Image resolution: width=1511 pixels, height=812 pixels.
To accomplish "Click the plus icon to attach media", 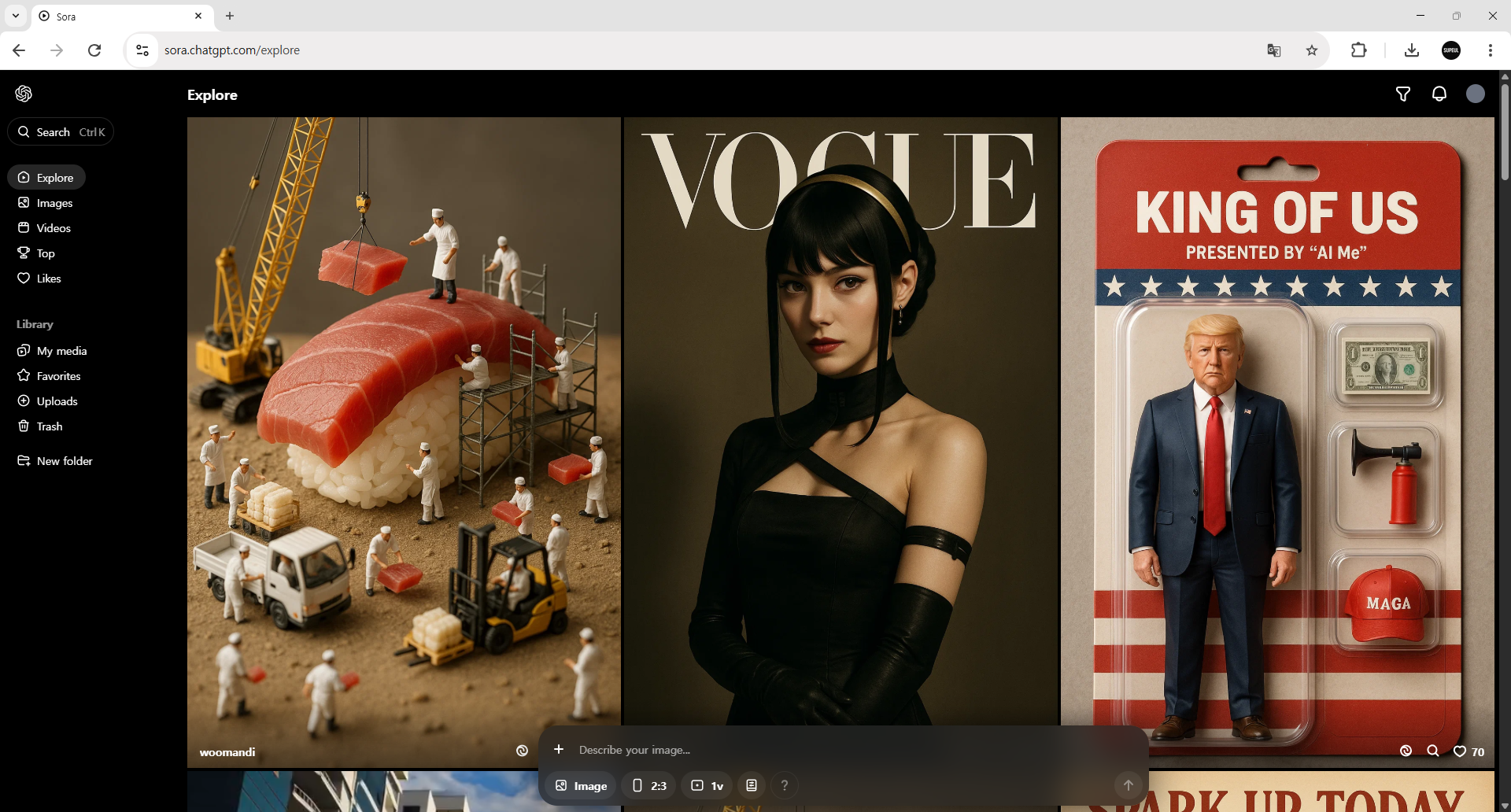I will pos(559,749).
